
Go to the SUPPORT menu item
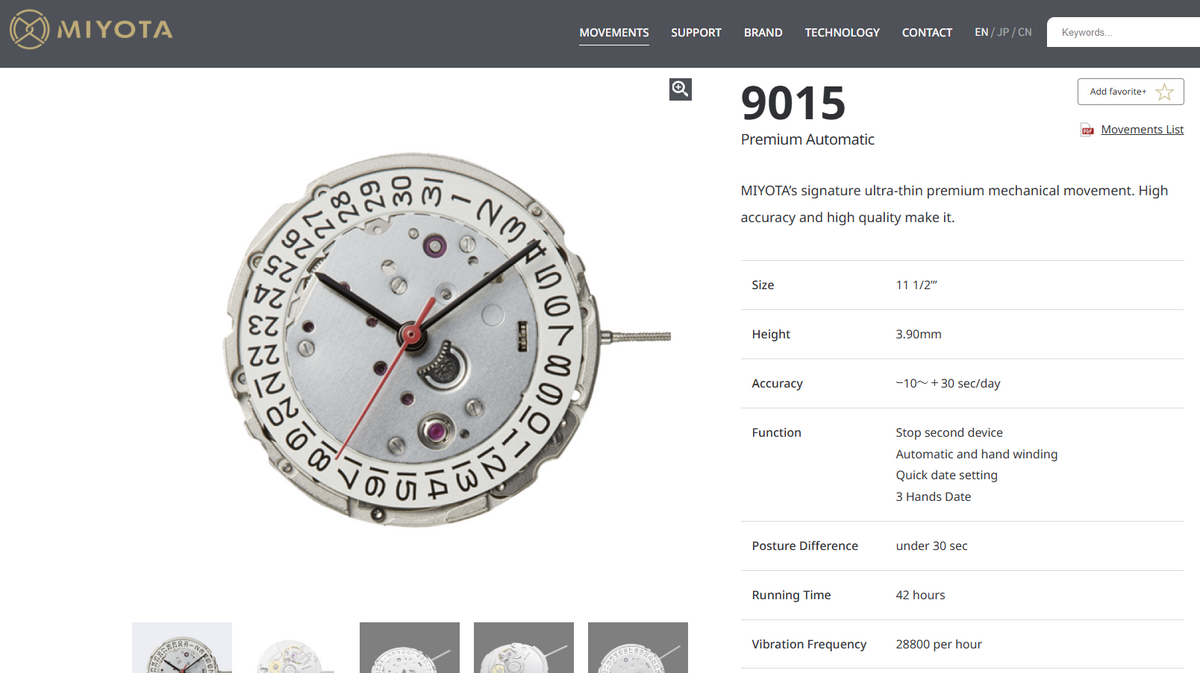(x=696, y=33)
